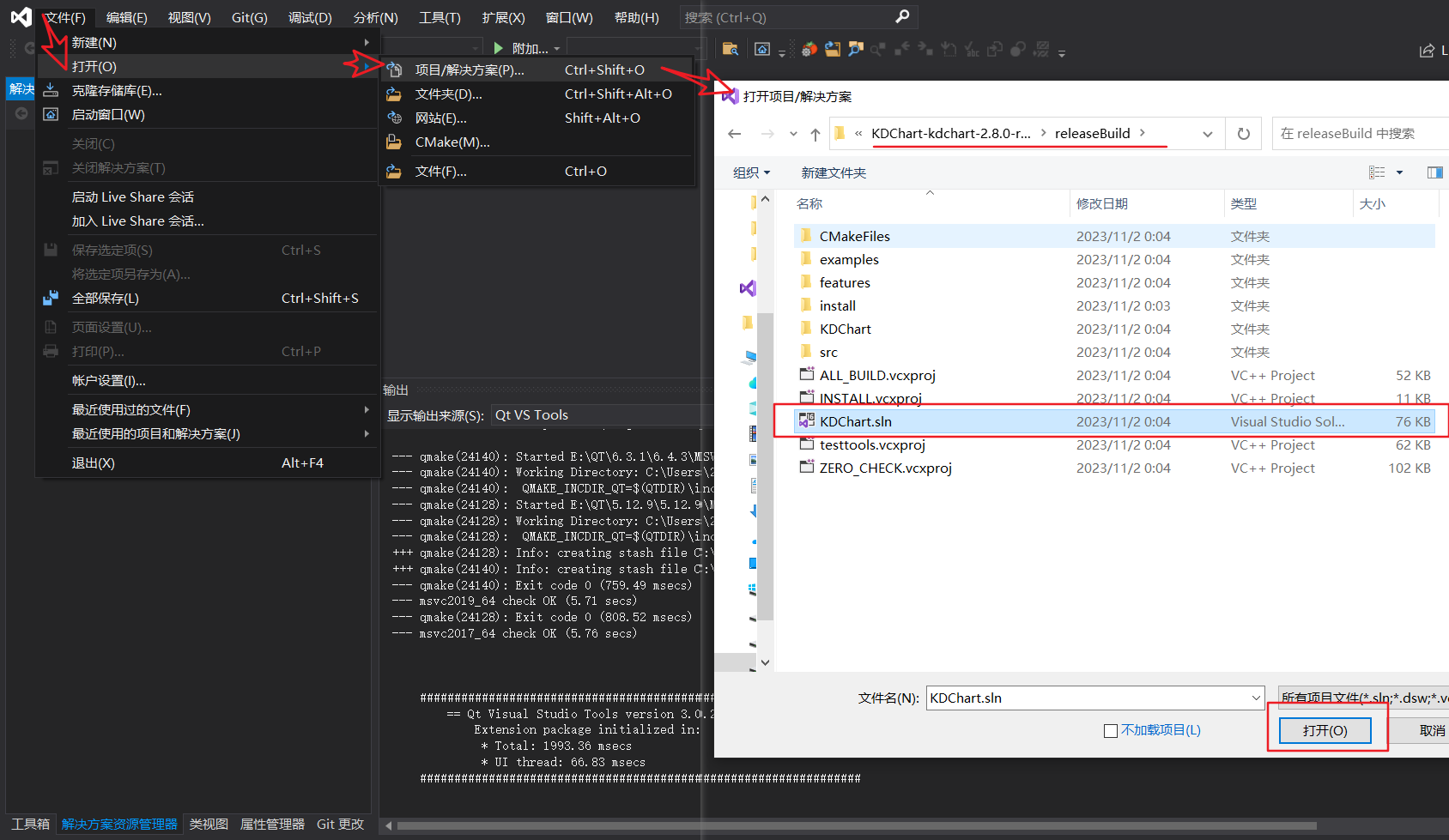Viewport: 1449px width, 840px height.
Task: Open the 工具箱 tab
Action: tap(31, 825)
